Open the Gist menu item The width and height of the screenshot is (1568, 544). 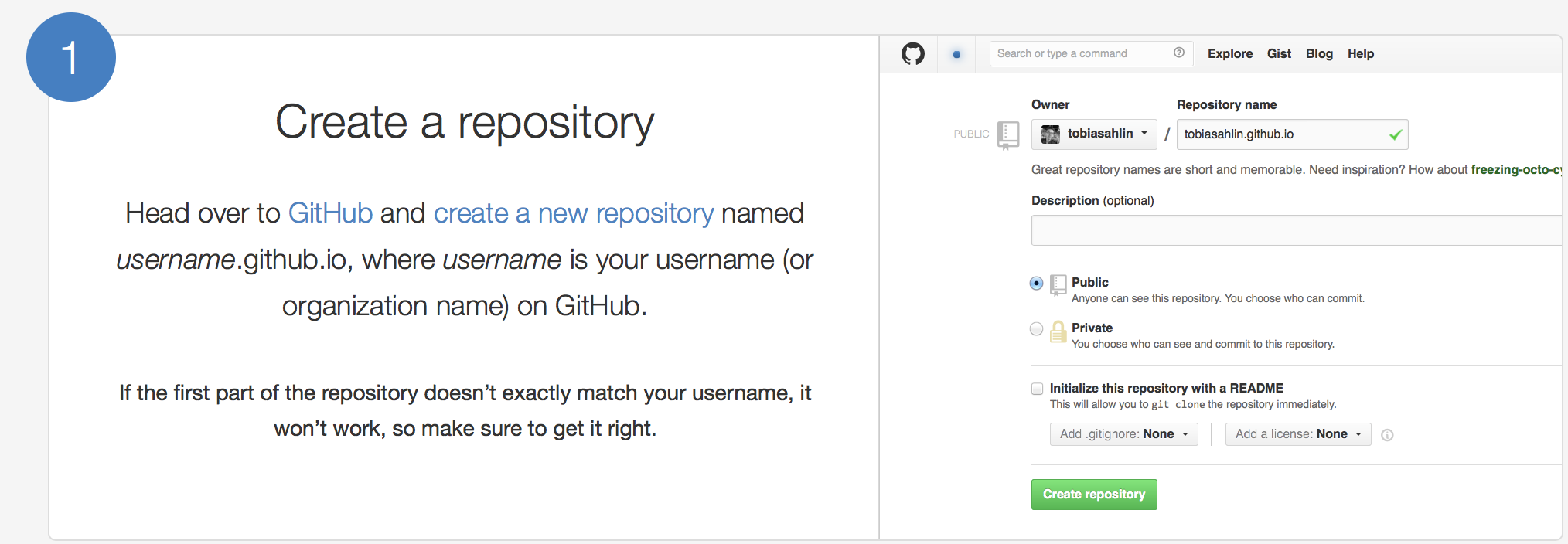pyautogui.click(x=1279, y=53)
